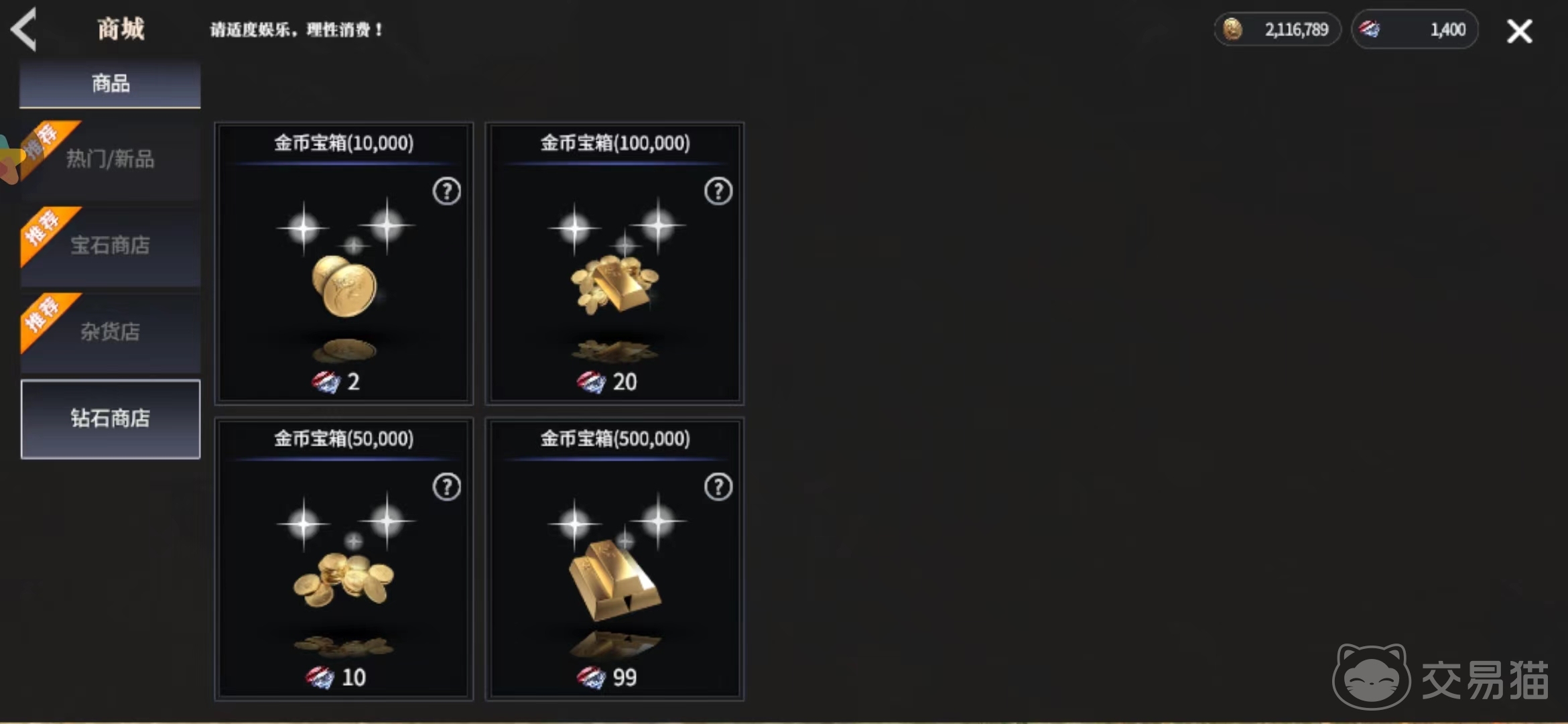1568x724 pixels.
Task: Tap the 1,400 diamond balance display
Action: [1415, 29]
